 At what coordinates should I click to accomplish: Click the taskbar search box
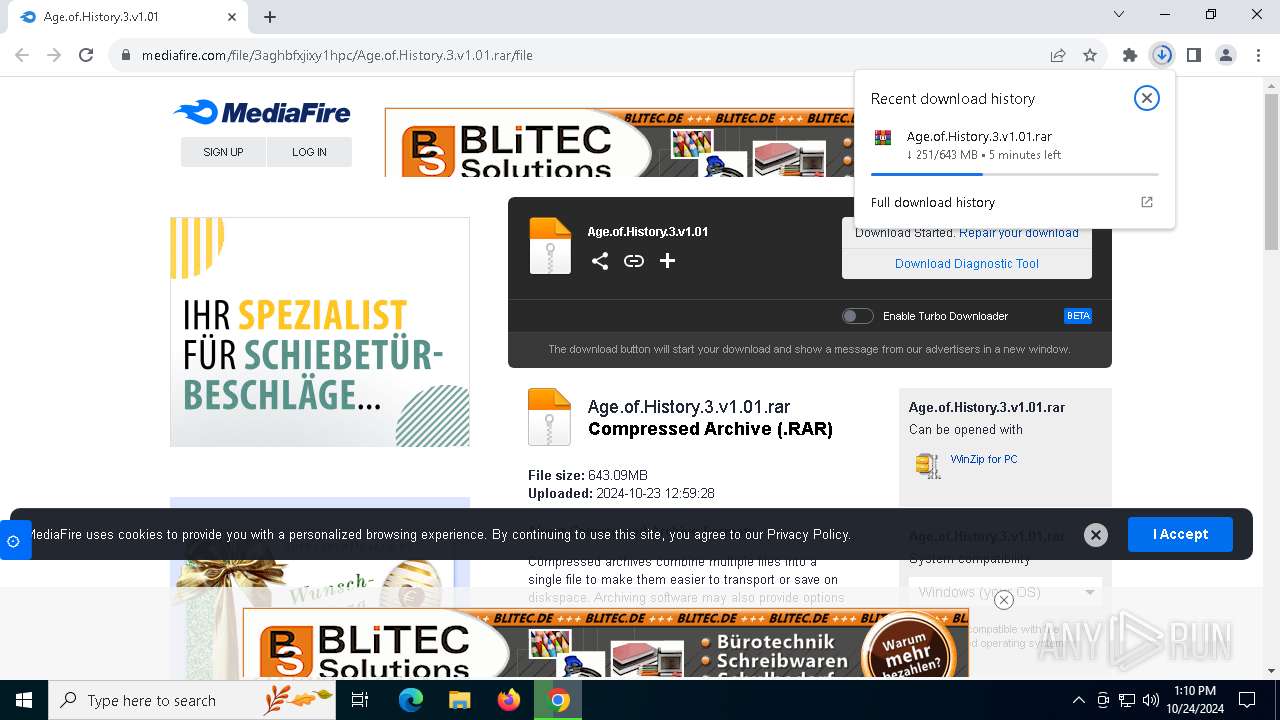click(192, 700)
